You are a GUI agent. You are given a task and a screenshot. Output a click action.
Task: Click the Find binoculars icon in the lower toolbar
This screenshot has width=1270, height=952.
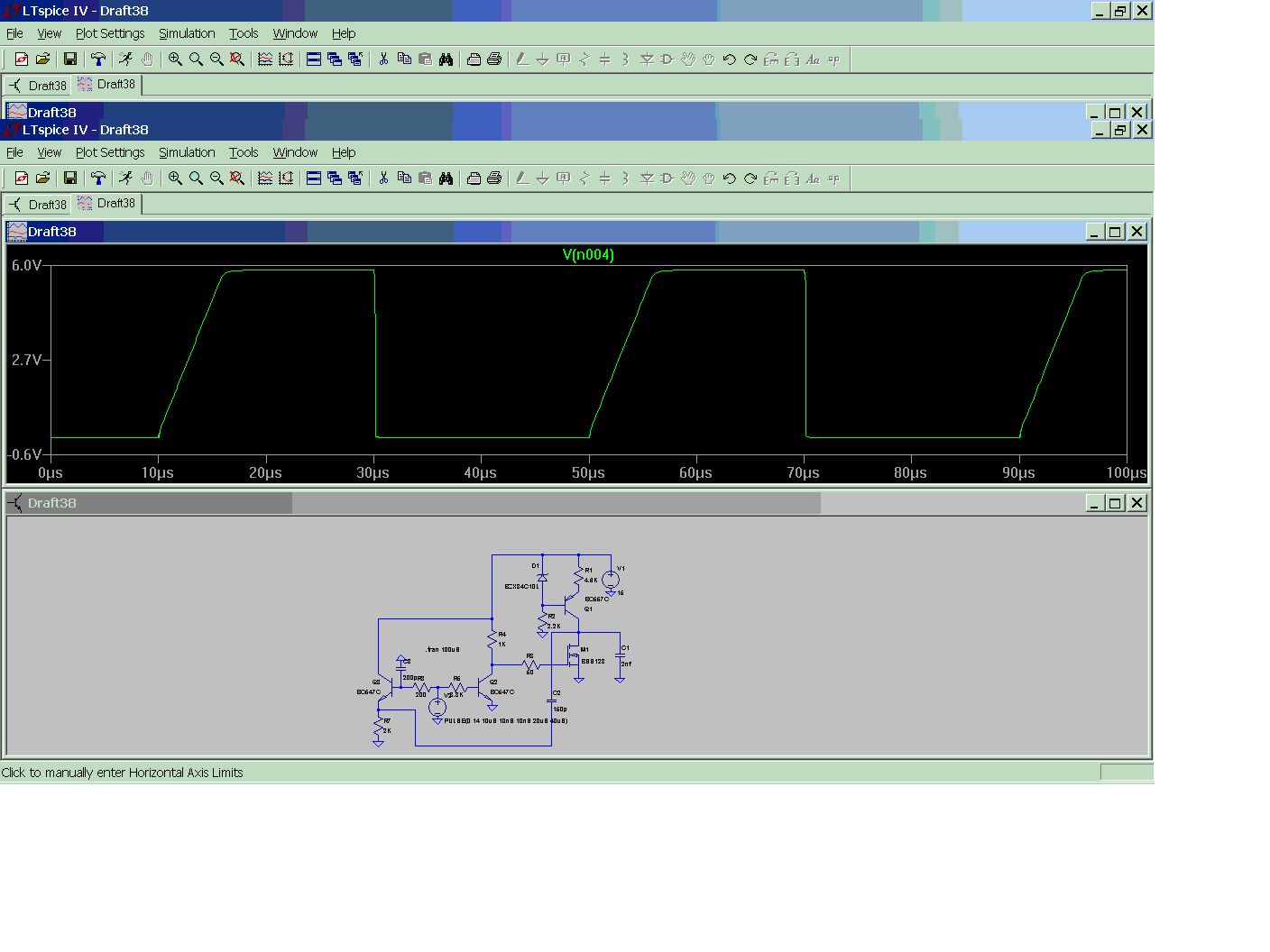click(x=446, y=178)
